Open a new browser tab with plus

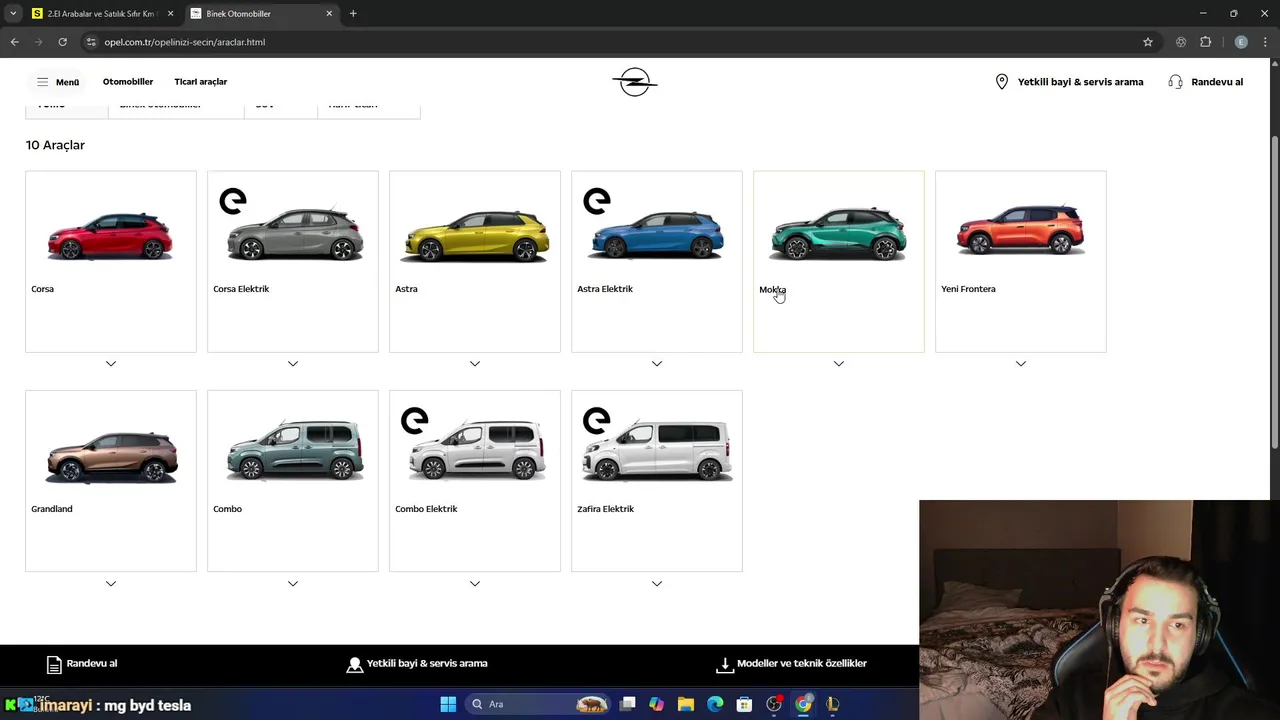pyautogui.click(x=353, y=14)
